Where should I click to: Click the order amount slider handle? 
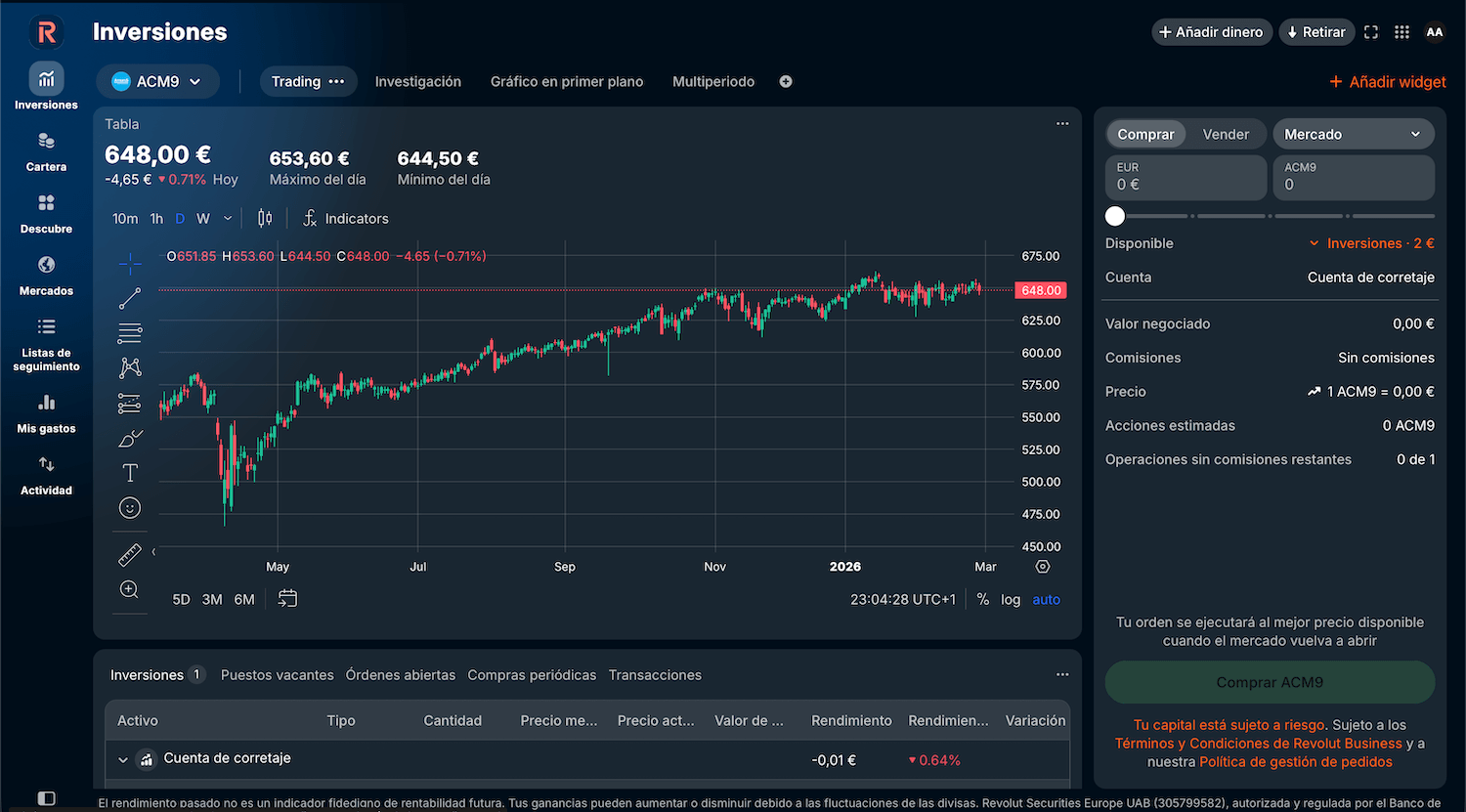click(1115, 216)
